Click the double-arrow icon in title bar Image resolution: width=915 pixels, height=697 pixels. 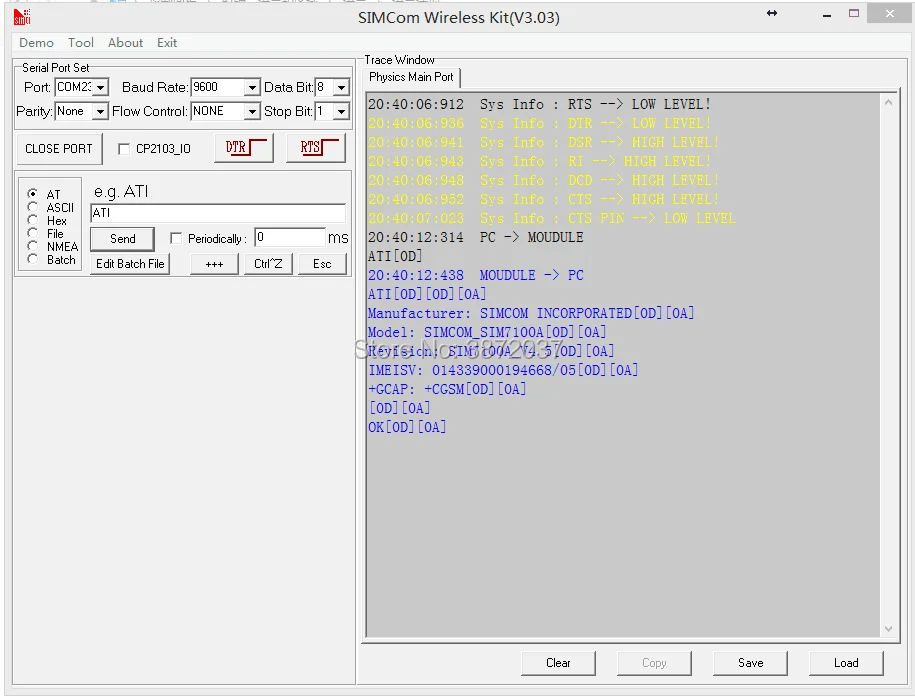772,13
